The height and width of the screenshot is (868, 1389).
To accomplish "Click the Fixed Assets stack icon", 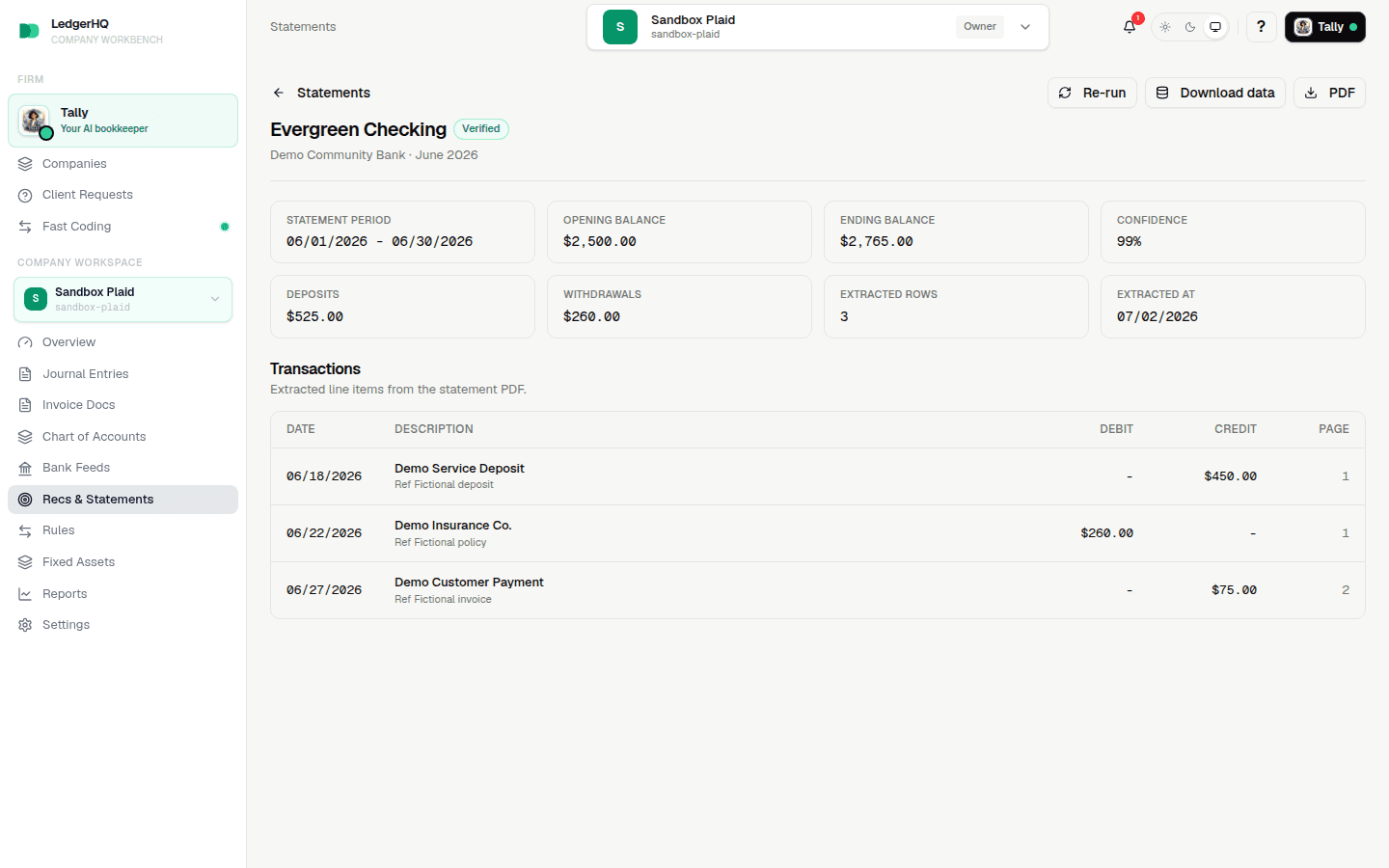I will [25, 562].
